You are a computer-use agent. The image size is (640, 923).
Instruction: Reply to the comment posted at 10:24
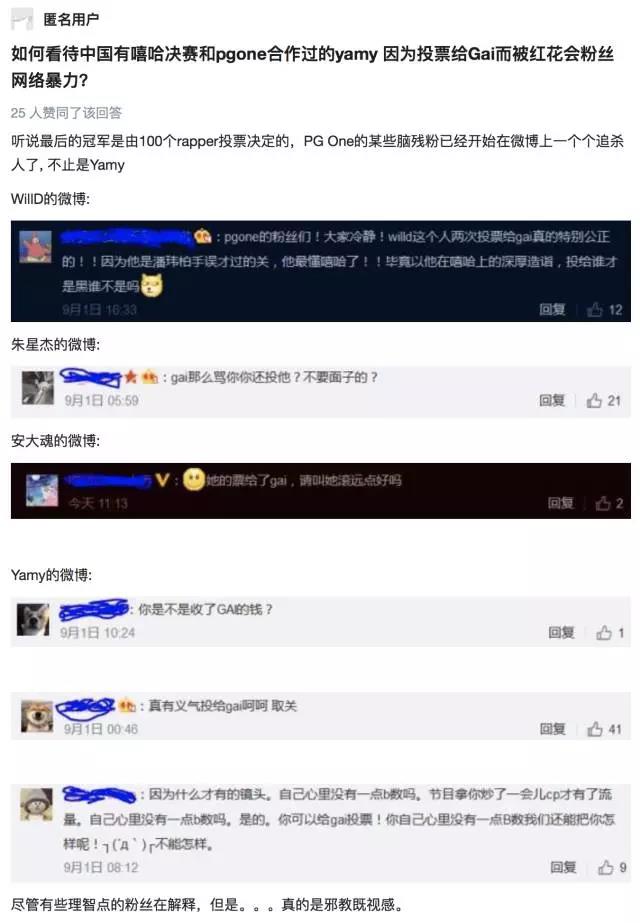click(561, 633)
